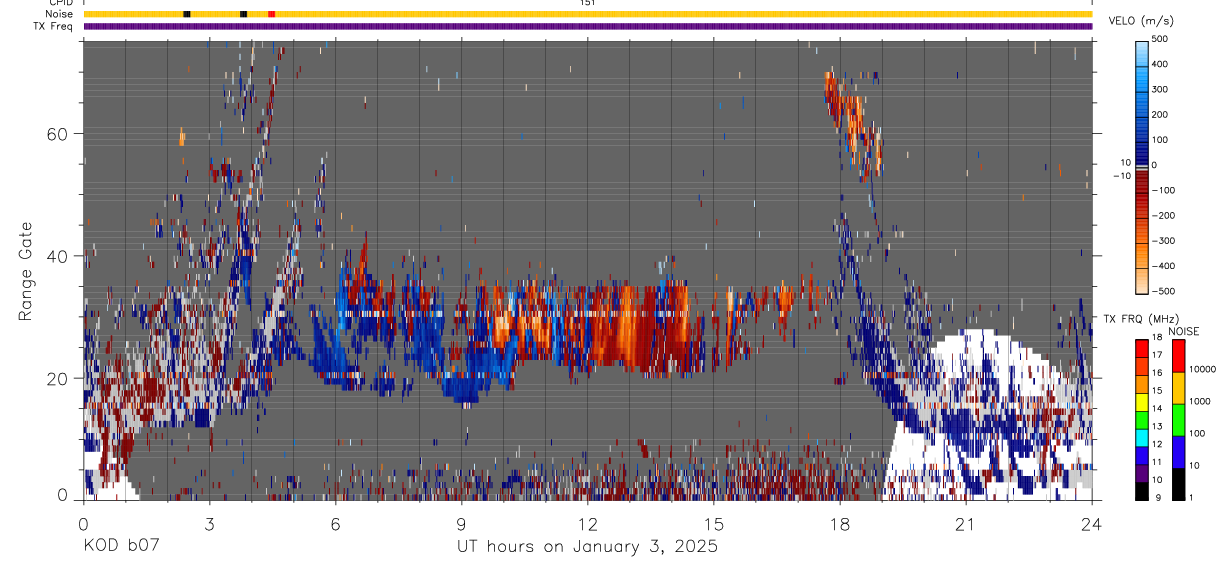
Task: Pick the red 17–18 MHz swatch in TX FRQ legend
Action: coord(1142,349)
